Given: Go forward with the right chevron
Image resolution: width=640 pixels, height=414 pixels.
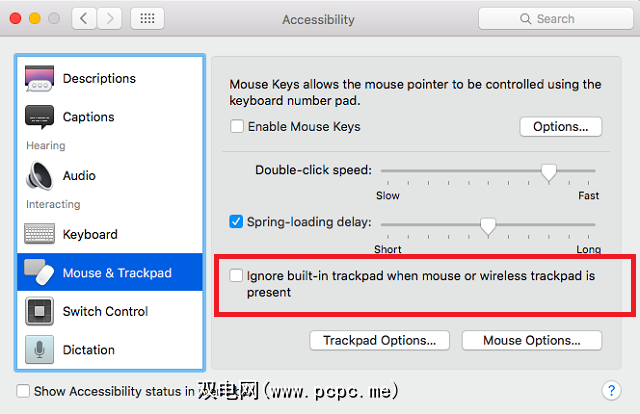Looking at the screenshot, I should [113, 19].
